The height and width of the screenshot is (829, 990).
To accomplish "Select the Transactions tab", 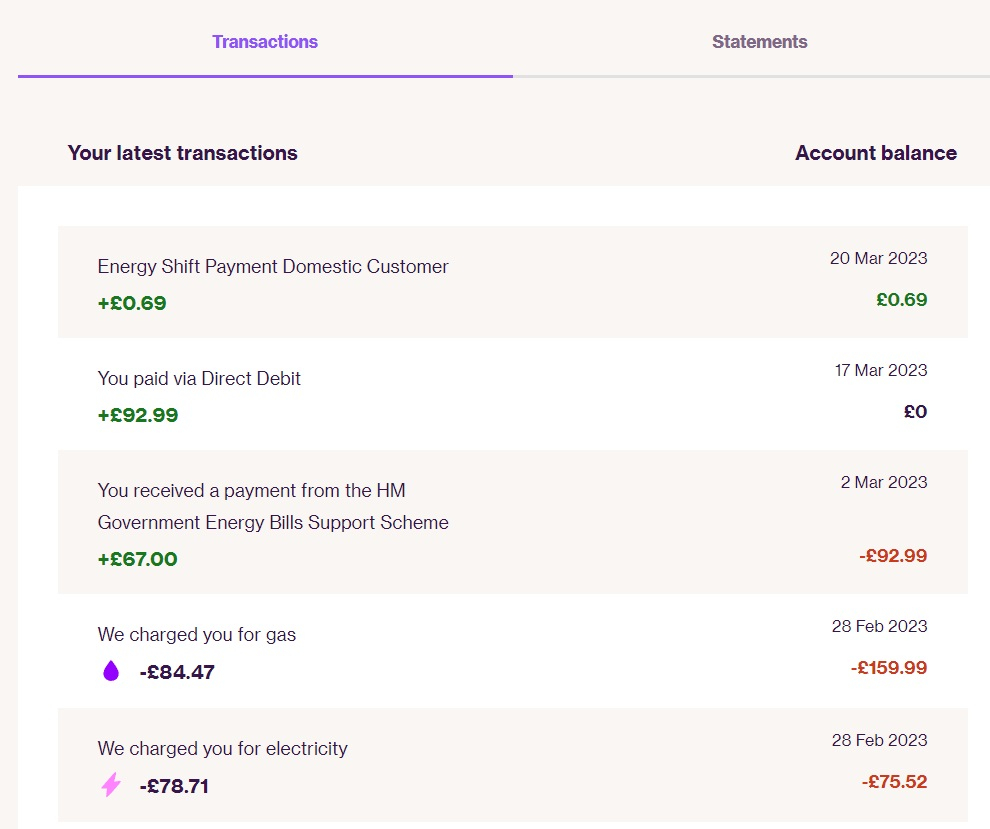I will point(265,42).
